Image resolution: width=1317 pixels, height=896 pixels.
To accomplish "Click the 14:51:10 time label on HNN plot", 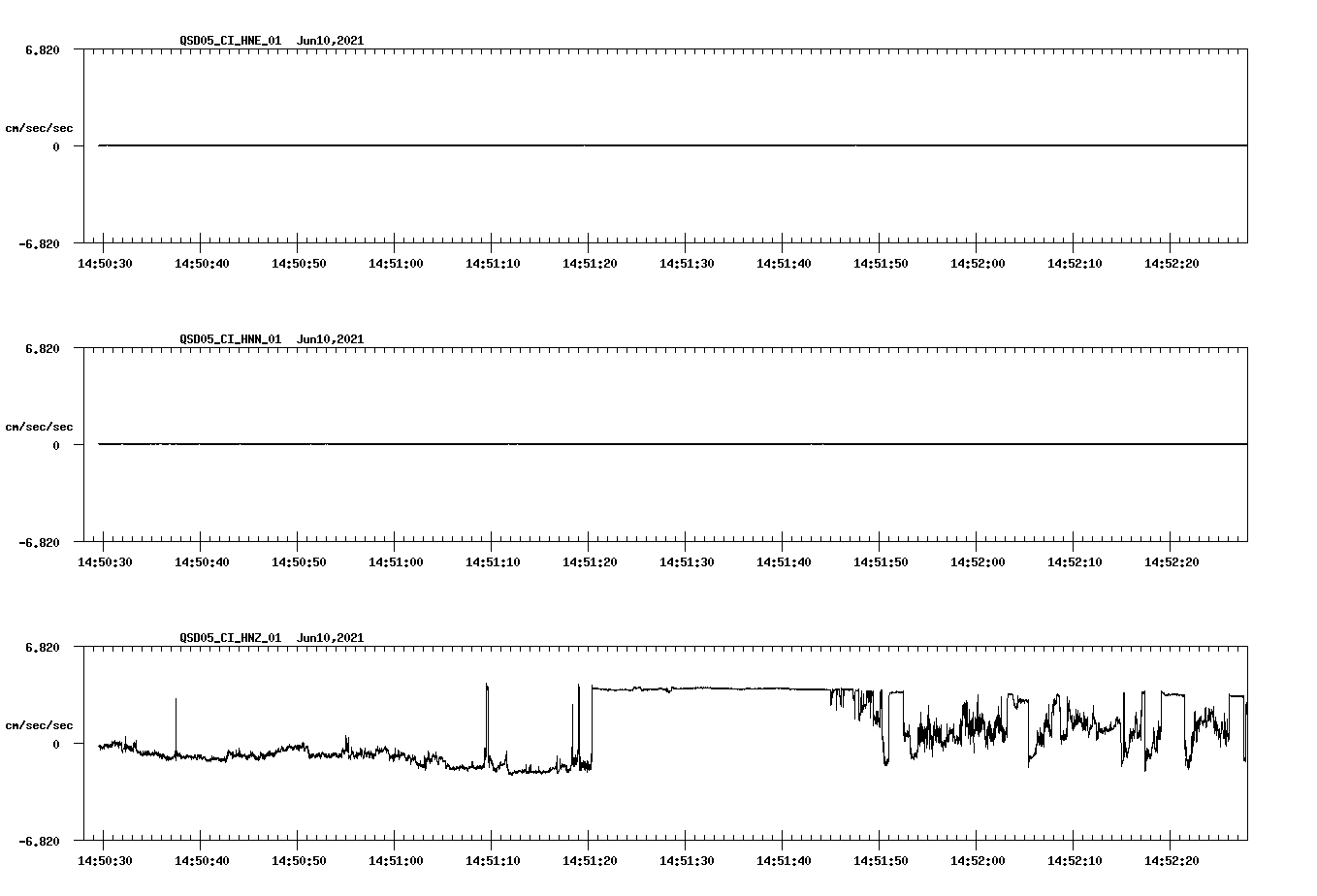I will point(493,562).
